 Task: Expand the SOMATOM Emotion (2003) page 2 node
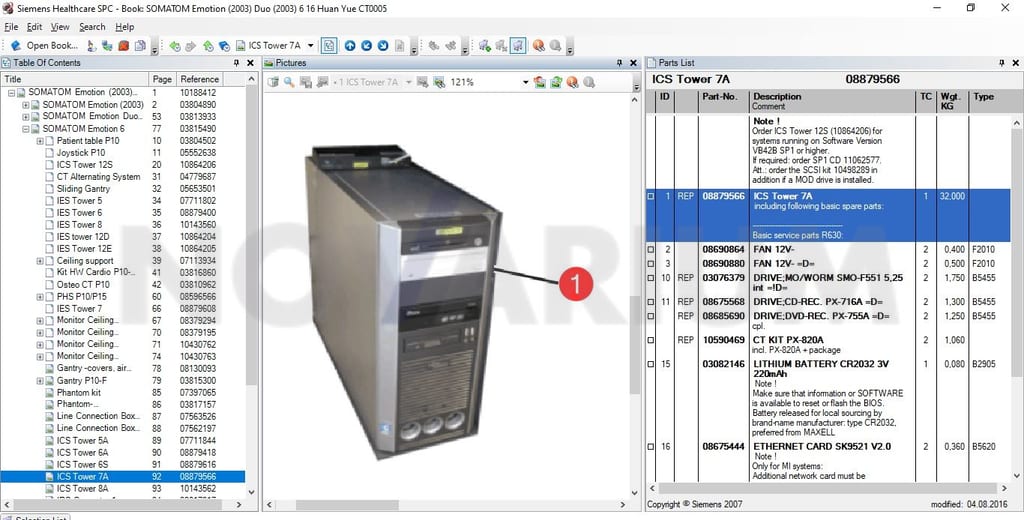(x=25, y=105)
